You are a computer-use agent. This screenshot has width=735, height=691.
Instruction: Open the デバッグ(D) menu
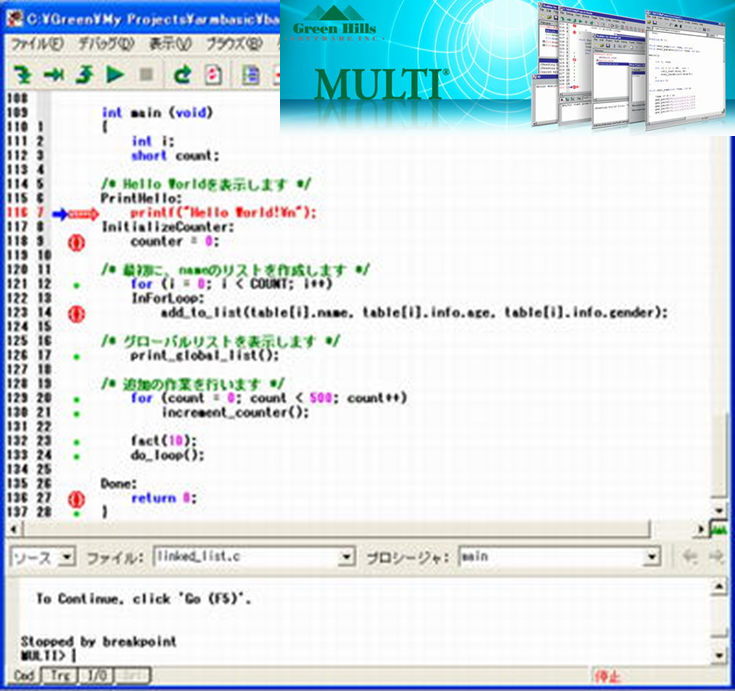pyautogui.click(x=106, y=44)
